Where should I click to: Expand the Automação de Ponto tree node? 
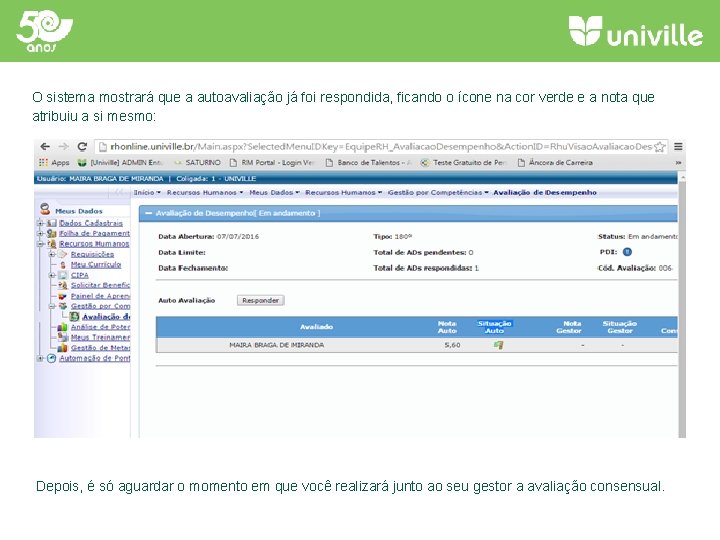tap(40, 358)
